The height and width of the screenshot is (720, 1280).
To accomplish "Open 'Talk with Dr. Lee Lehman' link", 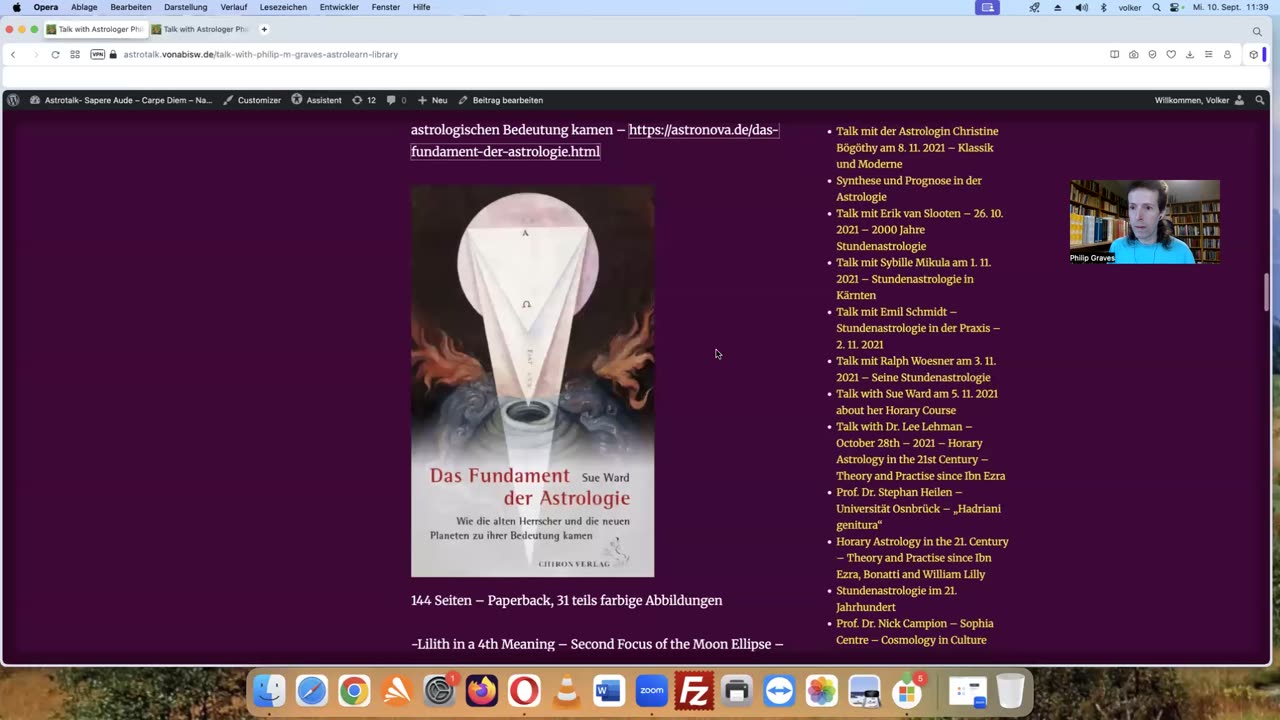I will (x=920, y=451).
